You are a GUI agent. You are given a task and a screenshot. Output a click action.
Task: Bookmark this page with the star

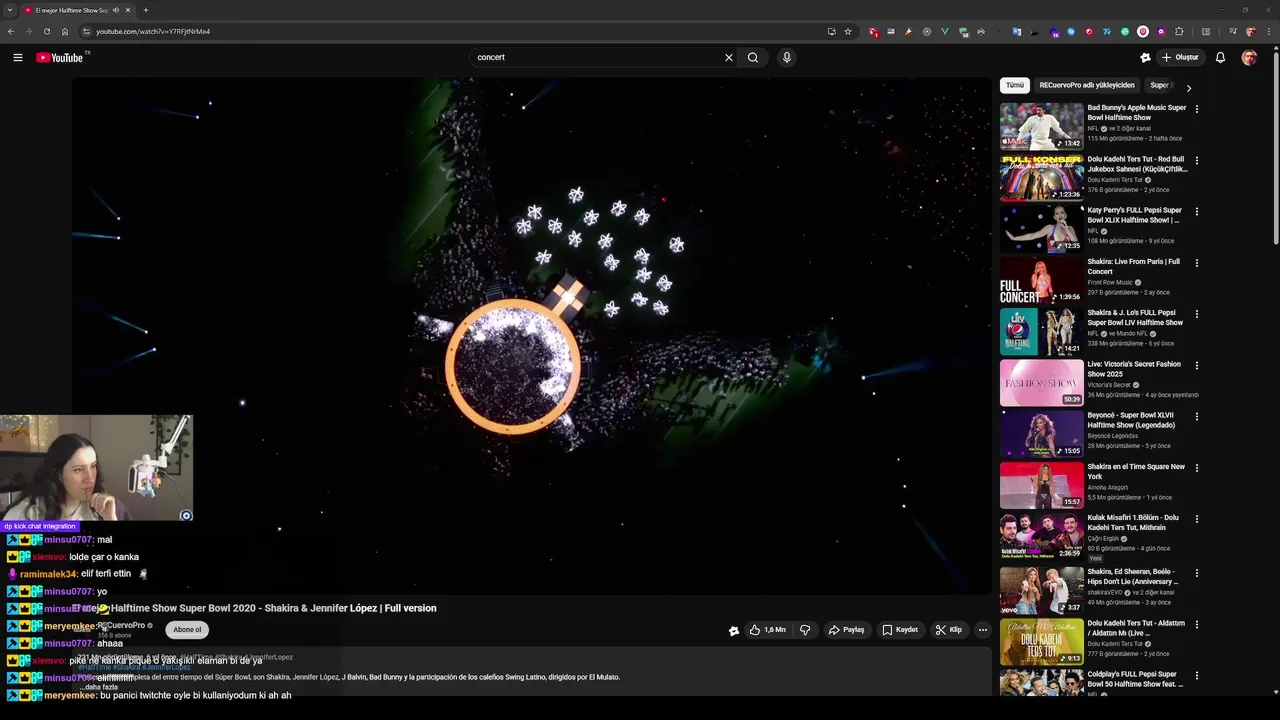848,31
